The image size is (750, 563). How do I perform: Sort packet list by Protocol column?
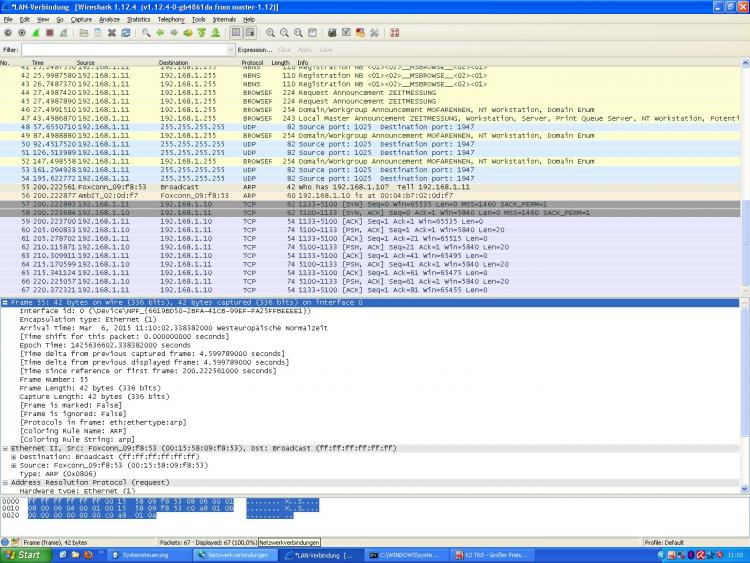point(252,63)
